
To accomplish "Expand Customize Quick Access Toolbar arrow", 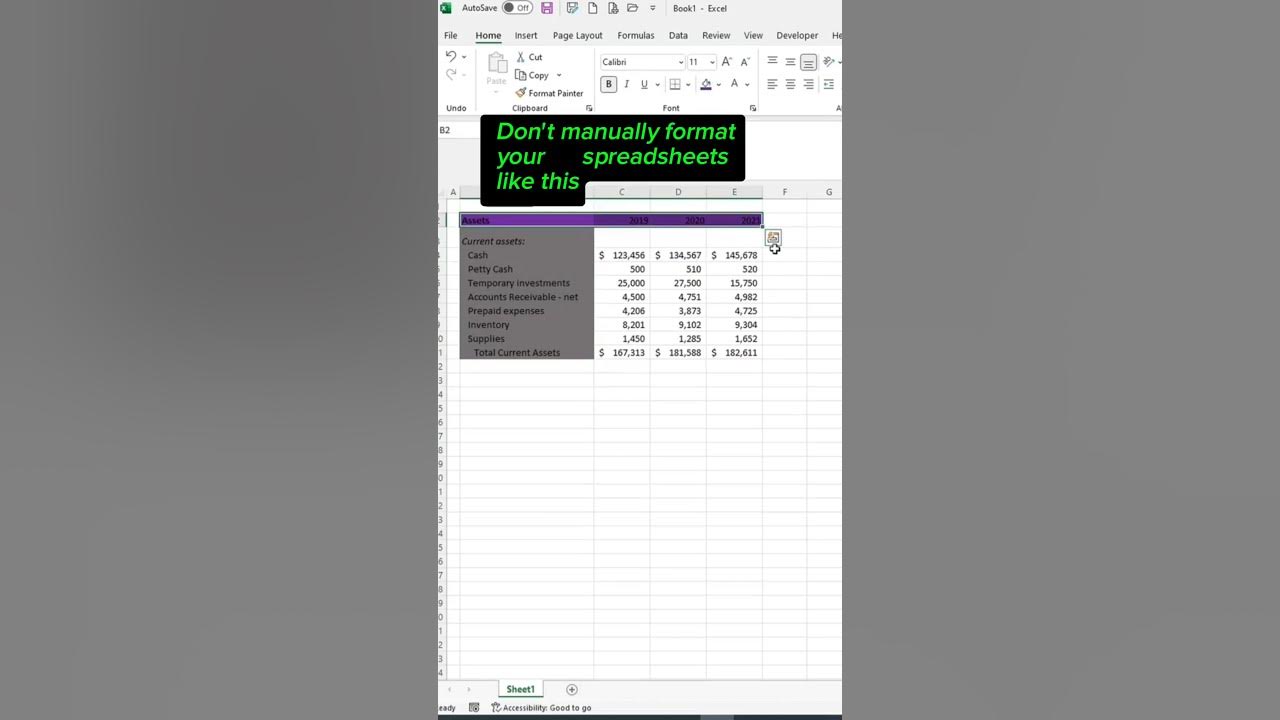I will coord(653,8).
